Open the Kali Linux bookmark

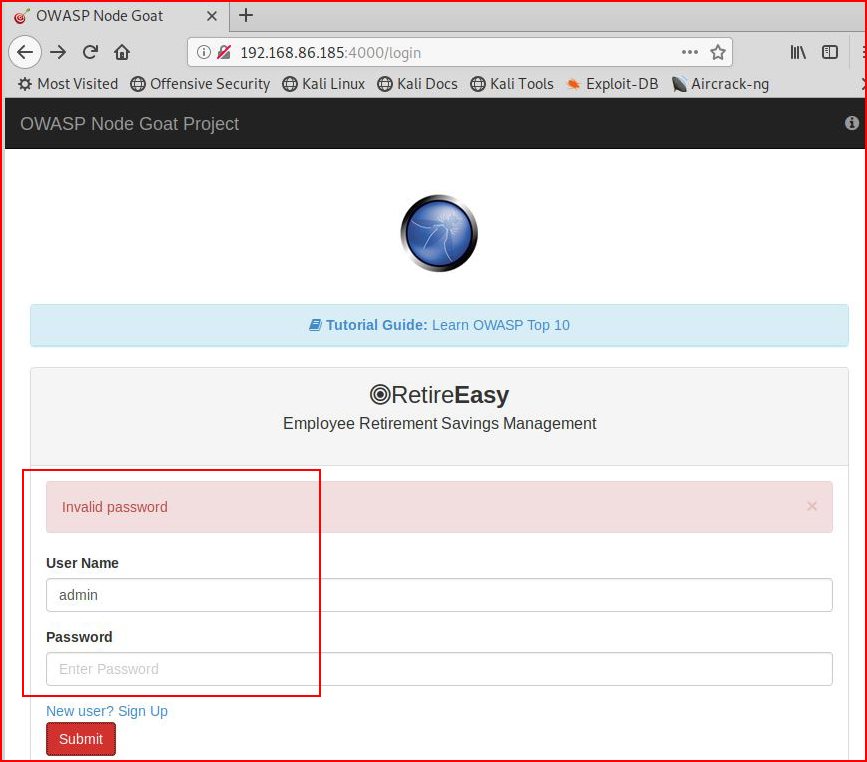(323, 84)
